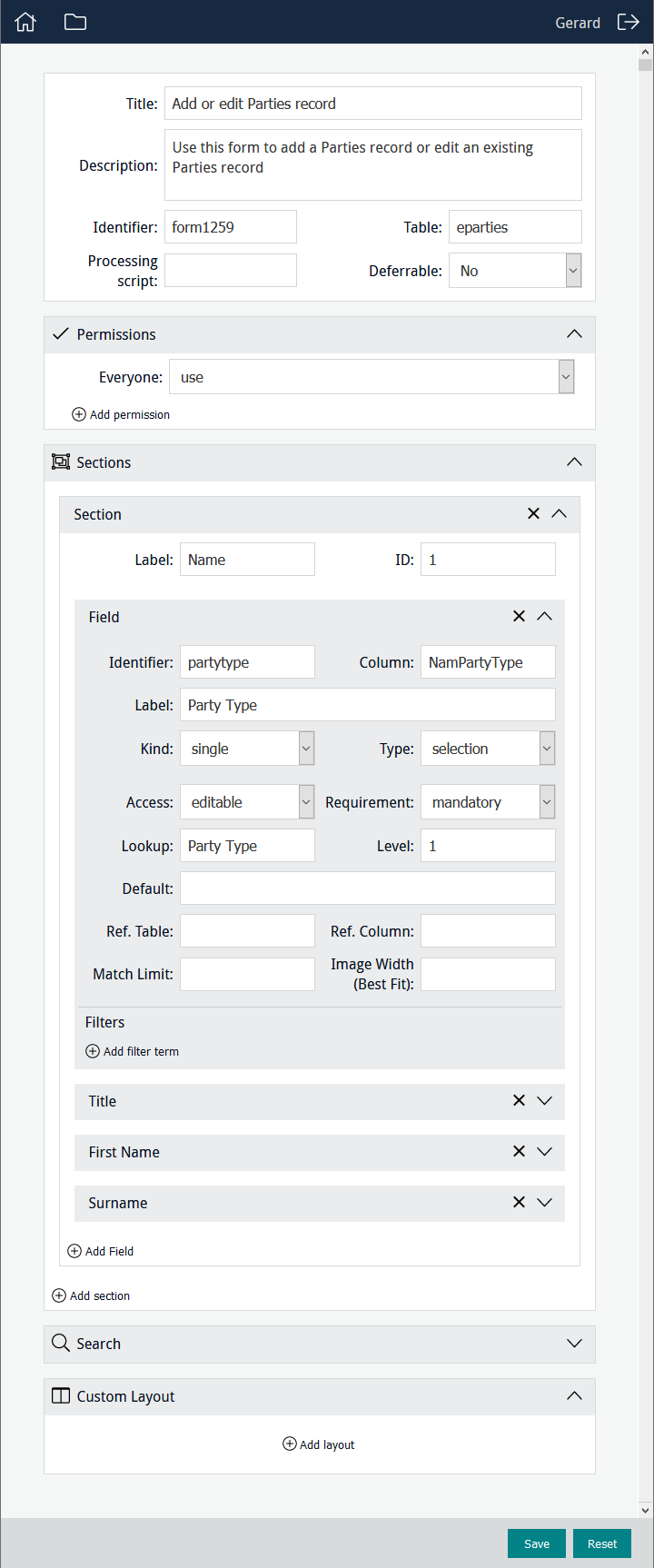
Task: Click the logout icon next to Gerard
Action: (x=628, y=23)
